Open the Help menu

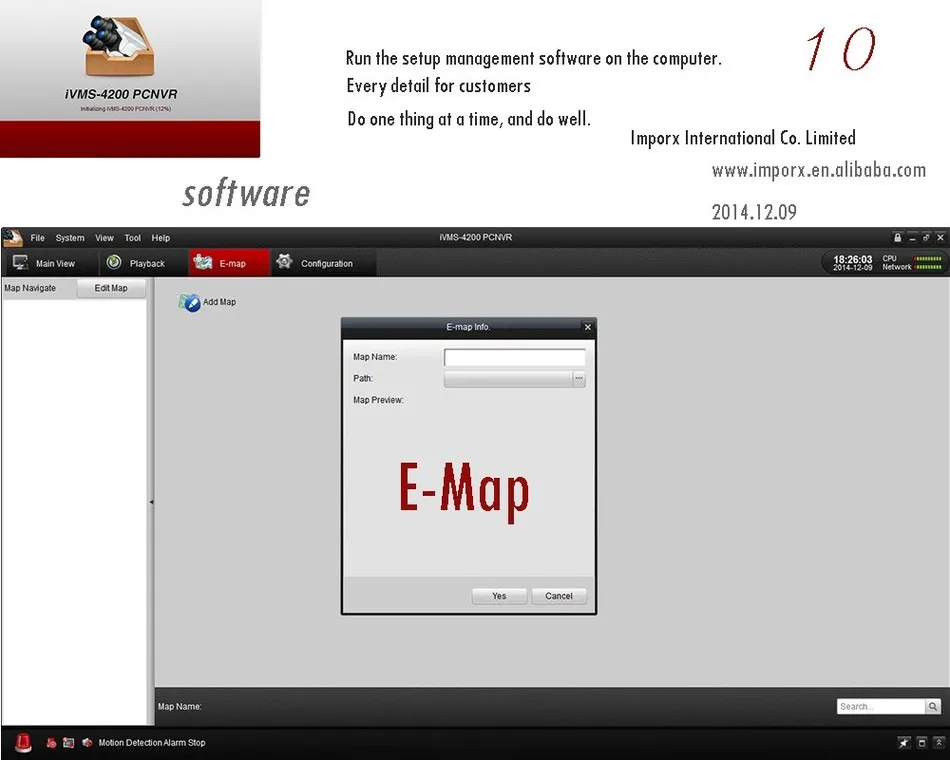tap(161, 238)
